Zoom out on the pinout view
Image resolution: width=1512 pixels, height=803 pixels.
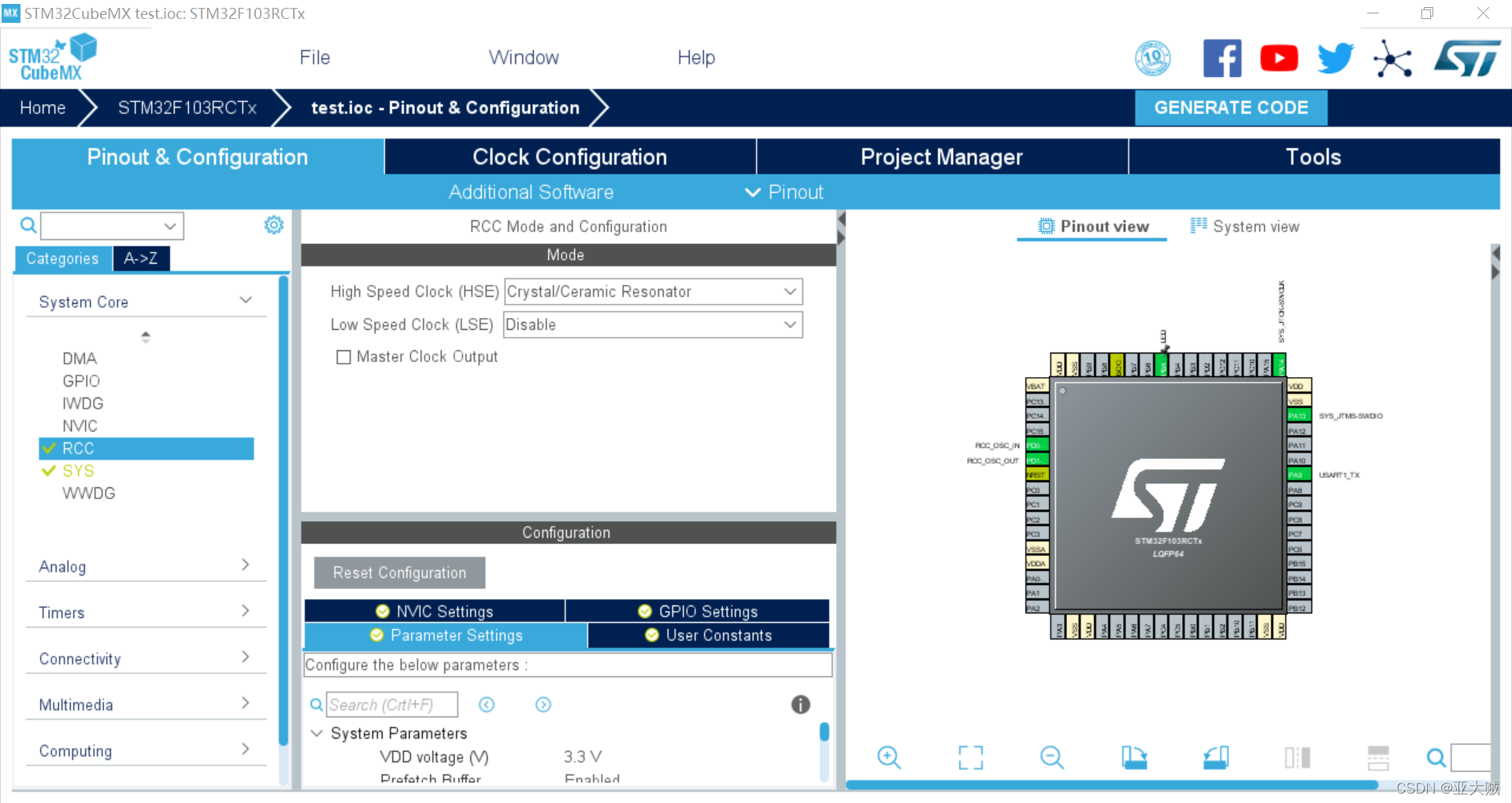pos(1052,757)
